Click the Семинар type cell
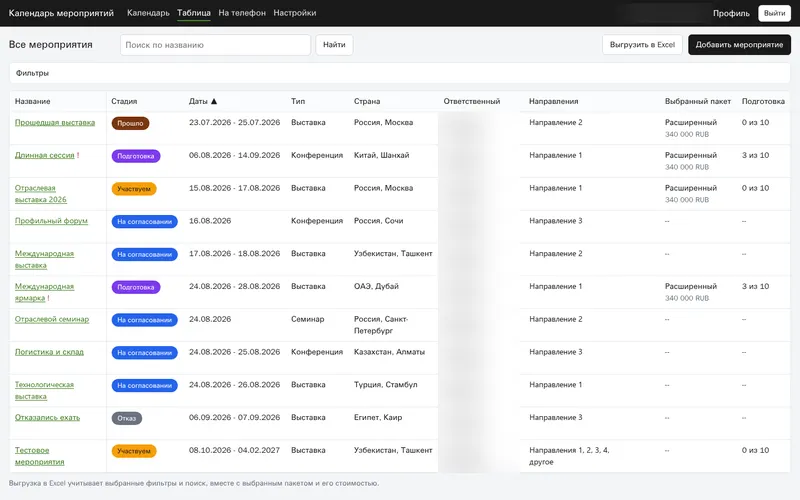Viewport: 800px width, 500px height. click(307, 319)
